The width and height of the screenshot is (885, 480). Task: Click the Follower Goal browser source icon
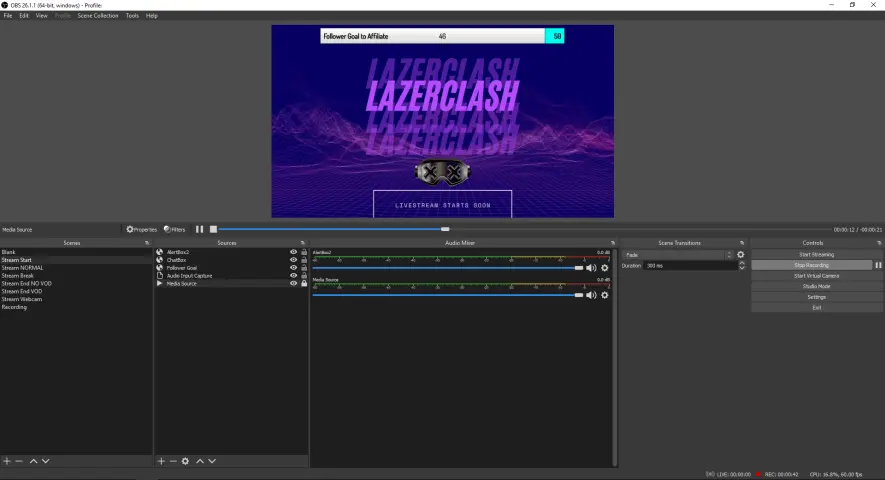pos(160,268)
